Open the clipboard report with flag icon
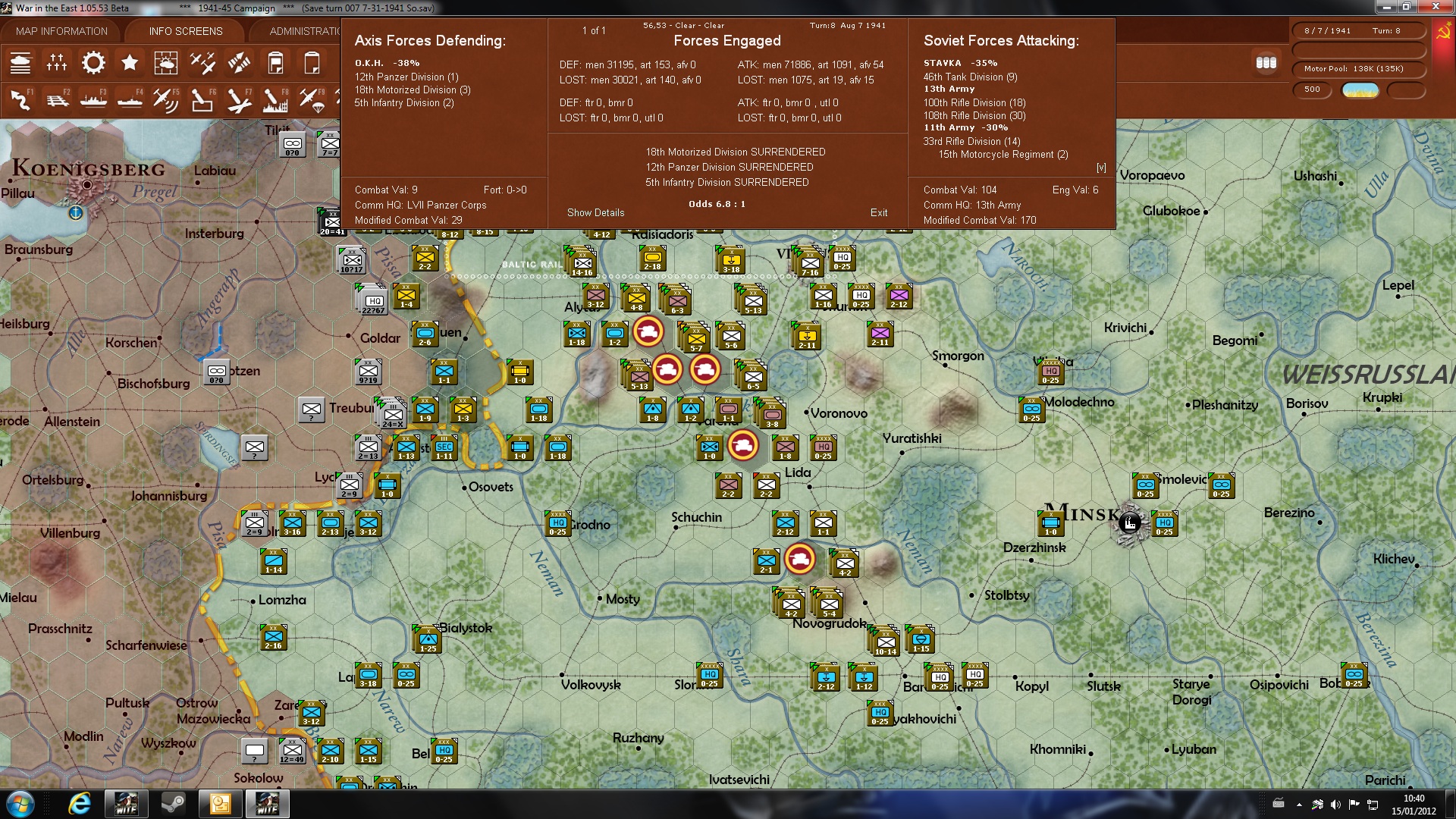 [x=275, y=63]
